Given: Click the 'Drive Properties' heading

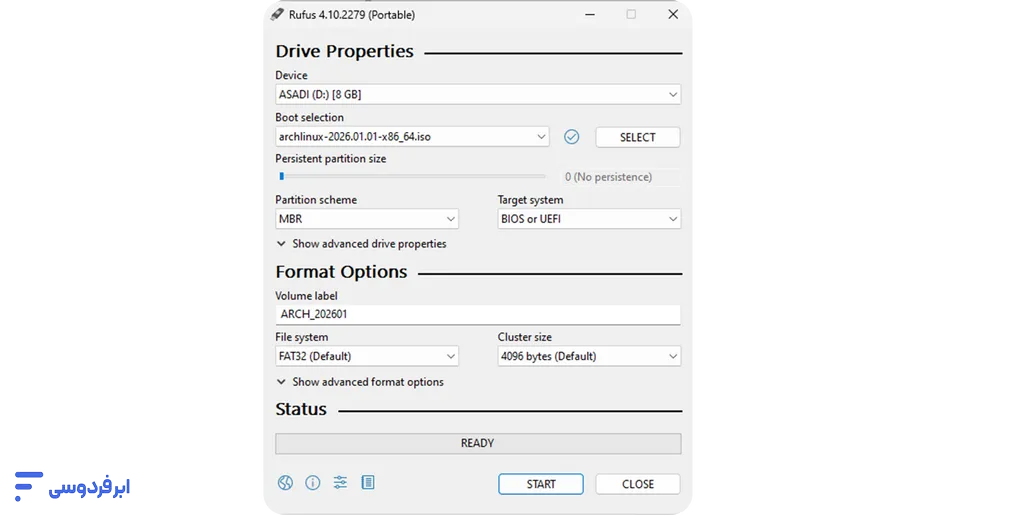Looking at the screenshot, I should coord(344,52).
